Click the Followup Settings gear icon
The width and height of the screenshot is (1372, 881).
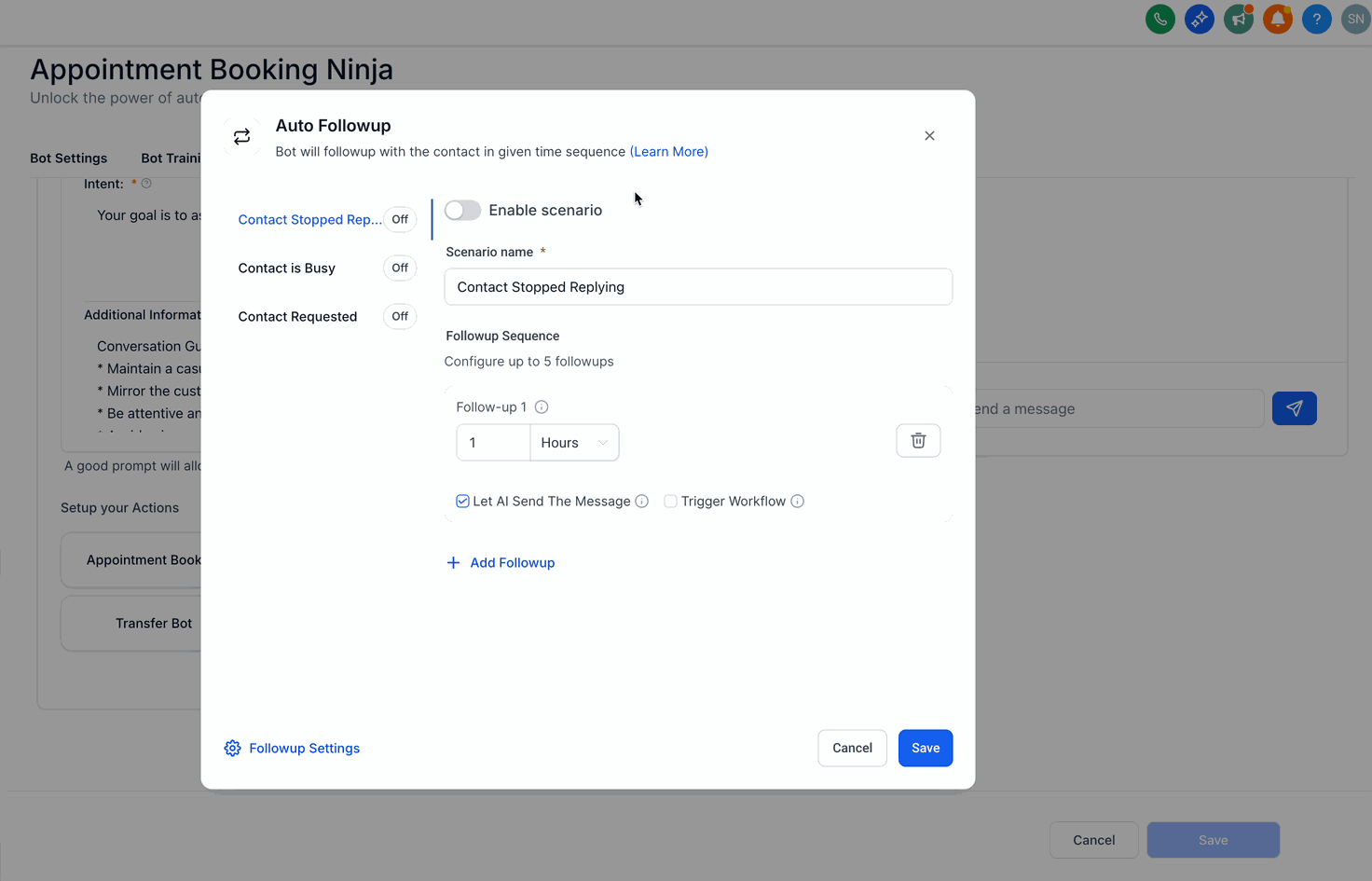(x=232, y=749)
